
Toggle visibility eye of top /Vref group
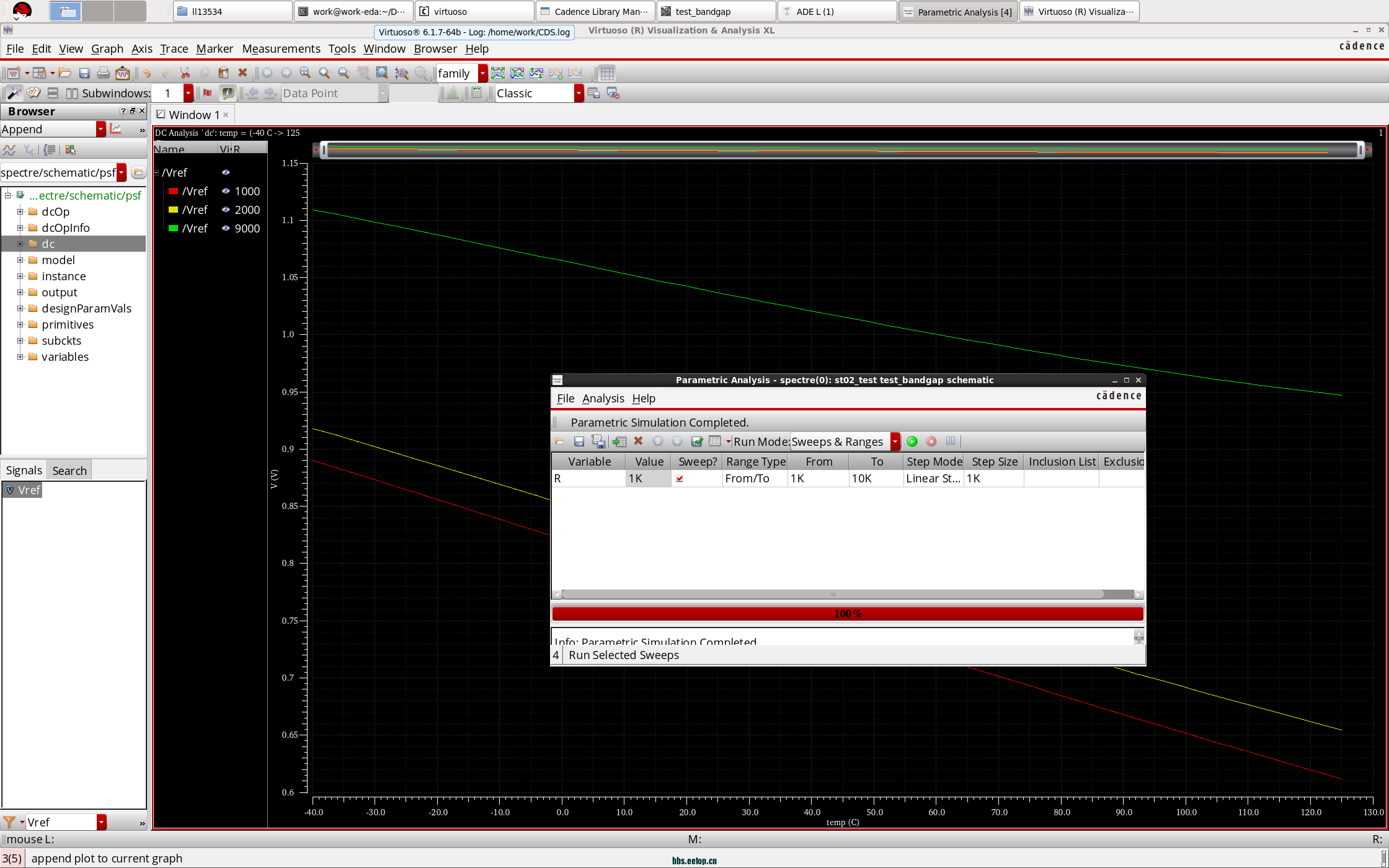(x=226, y=172)
